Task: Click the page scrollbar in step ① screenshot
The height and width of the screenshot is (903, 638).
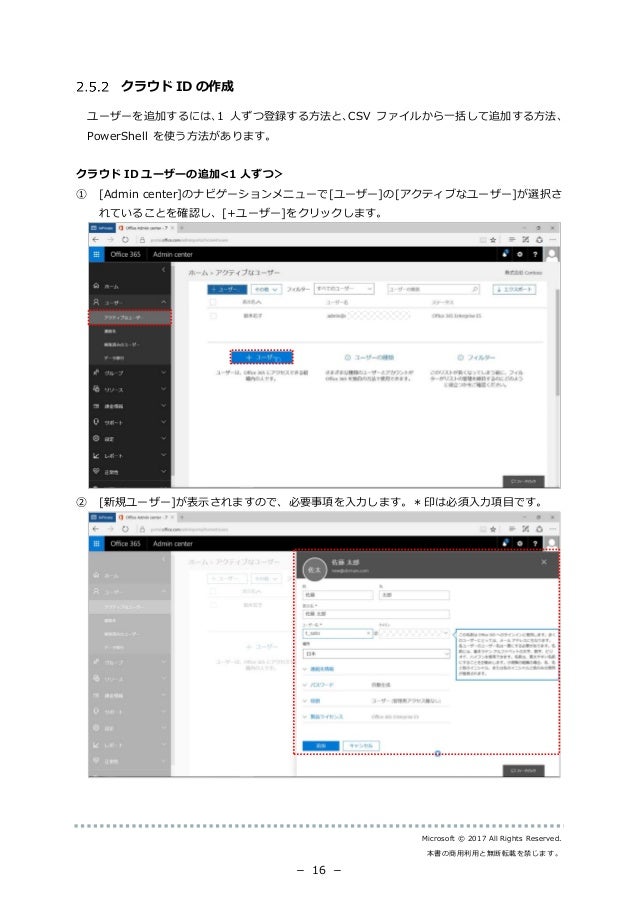Action: point(557,343)
